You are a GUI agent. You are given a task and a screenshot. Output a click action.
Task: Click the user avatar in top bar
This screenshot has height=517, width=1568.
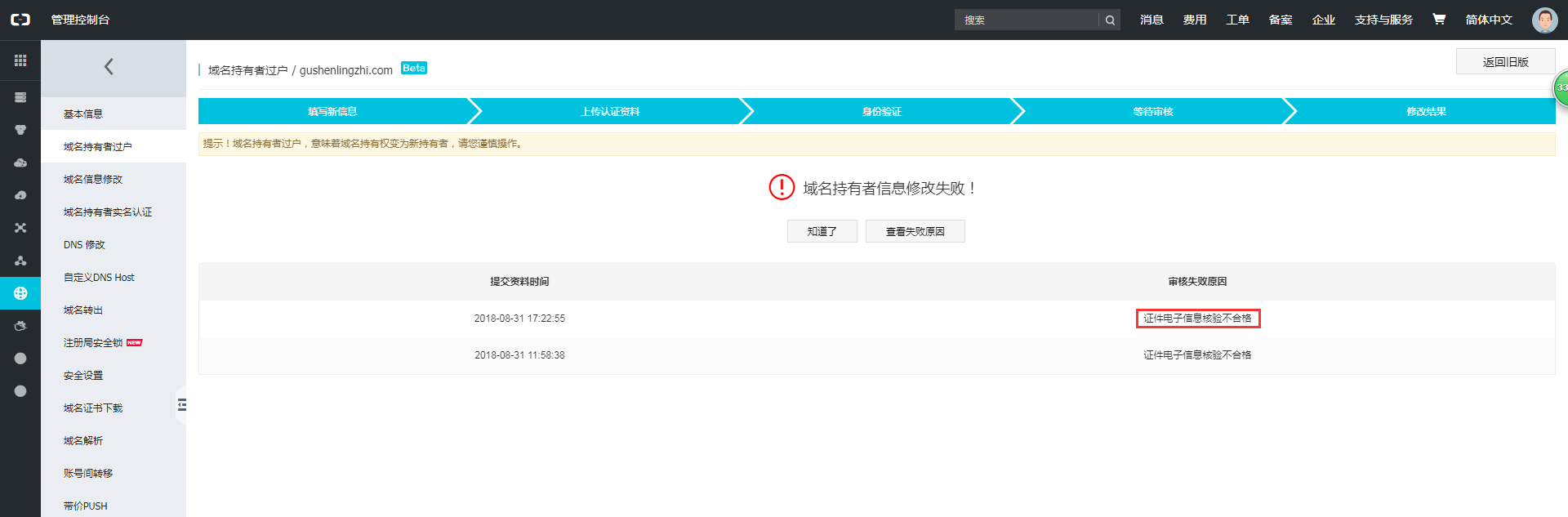(x=1544, y=20)
